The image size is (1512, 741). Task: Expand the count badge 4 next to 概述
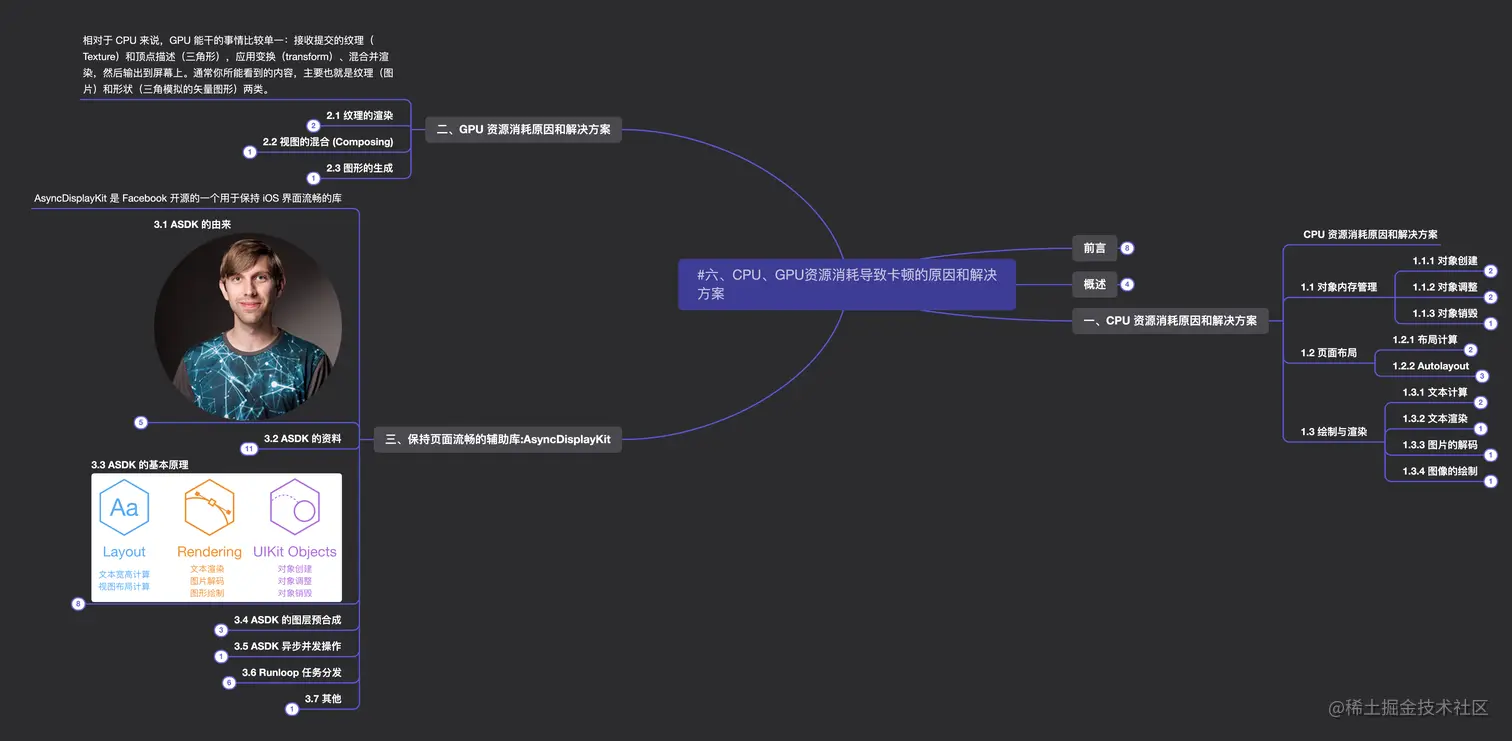(1127, 284)
